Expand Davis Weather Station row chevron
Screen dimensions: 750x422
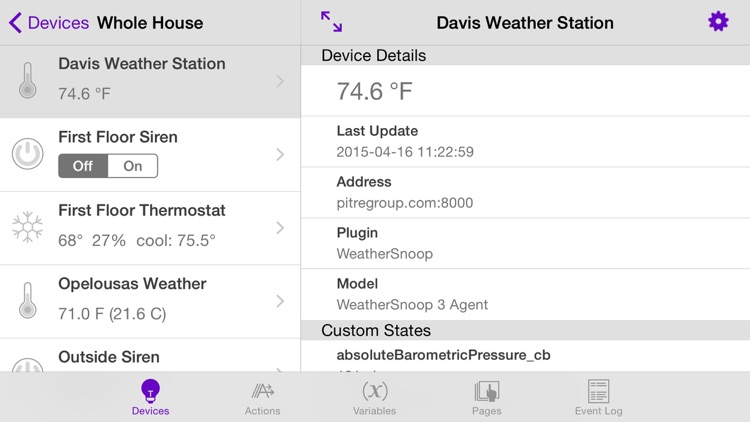tap(280, 81)
